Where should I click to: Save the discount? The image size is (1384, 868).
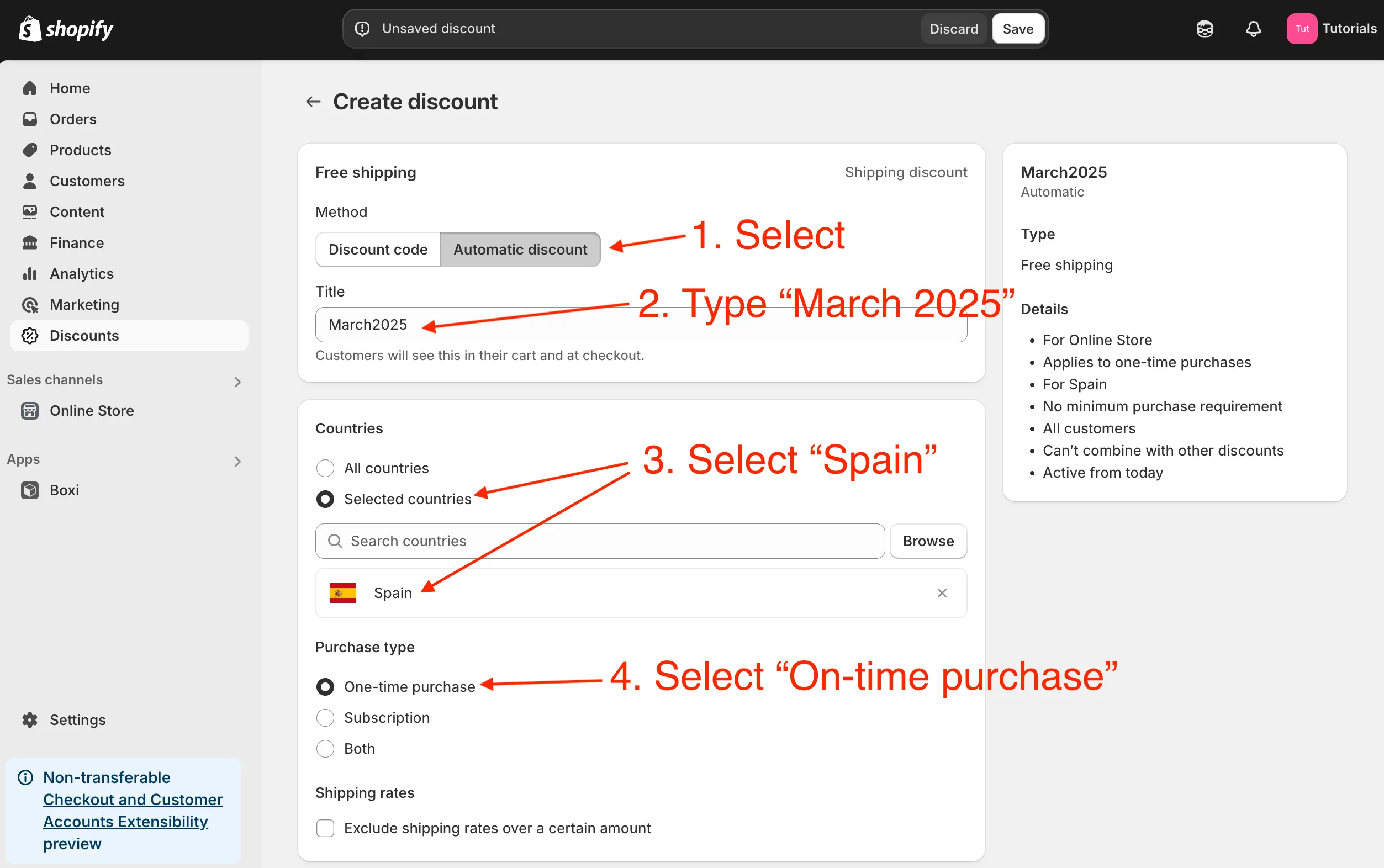[1017, 28]
